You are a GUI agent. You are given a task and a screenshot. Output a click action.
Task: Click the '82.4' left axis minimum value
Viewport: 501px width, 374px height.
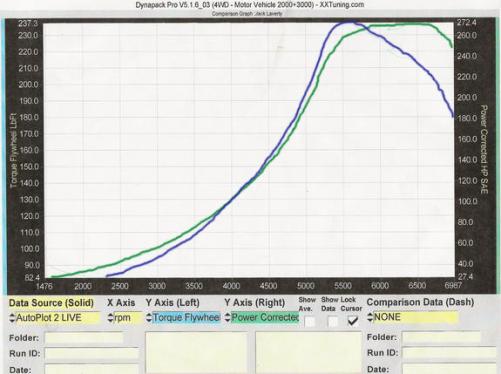click(32, 277)
